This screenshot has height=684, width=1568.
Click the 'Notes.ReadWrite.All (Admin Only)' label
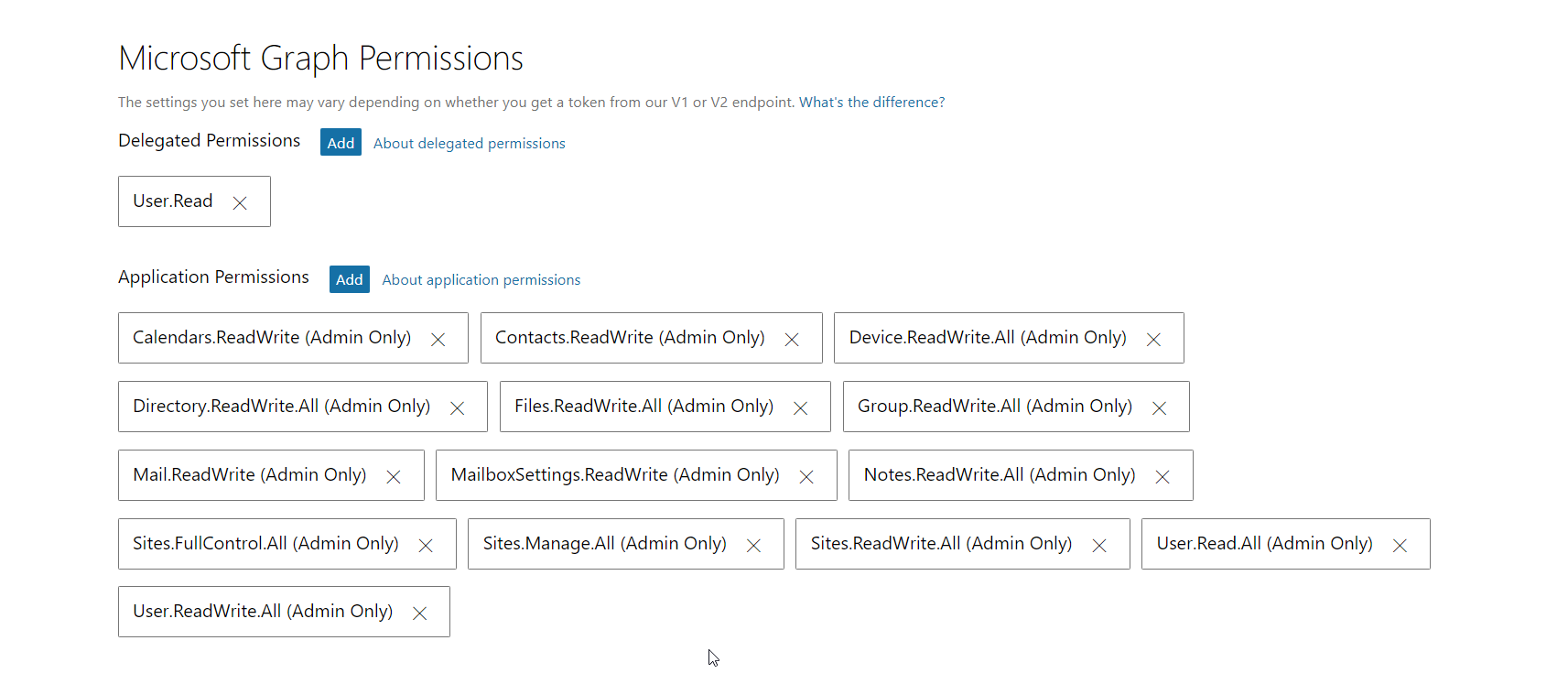pos(1000,475)
